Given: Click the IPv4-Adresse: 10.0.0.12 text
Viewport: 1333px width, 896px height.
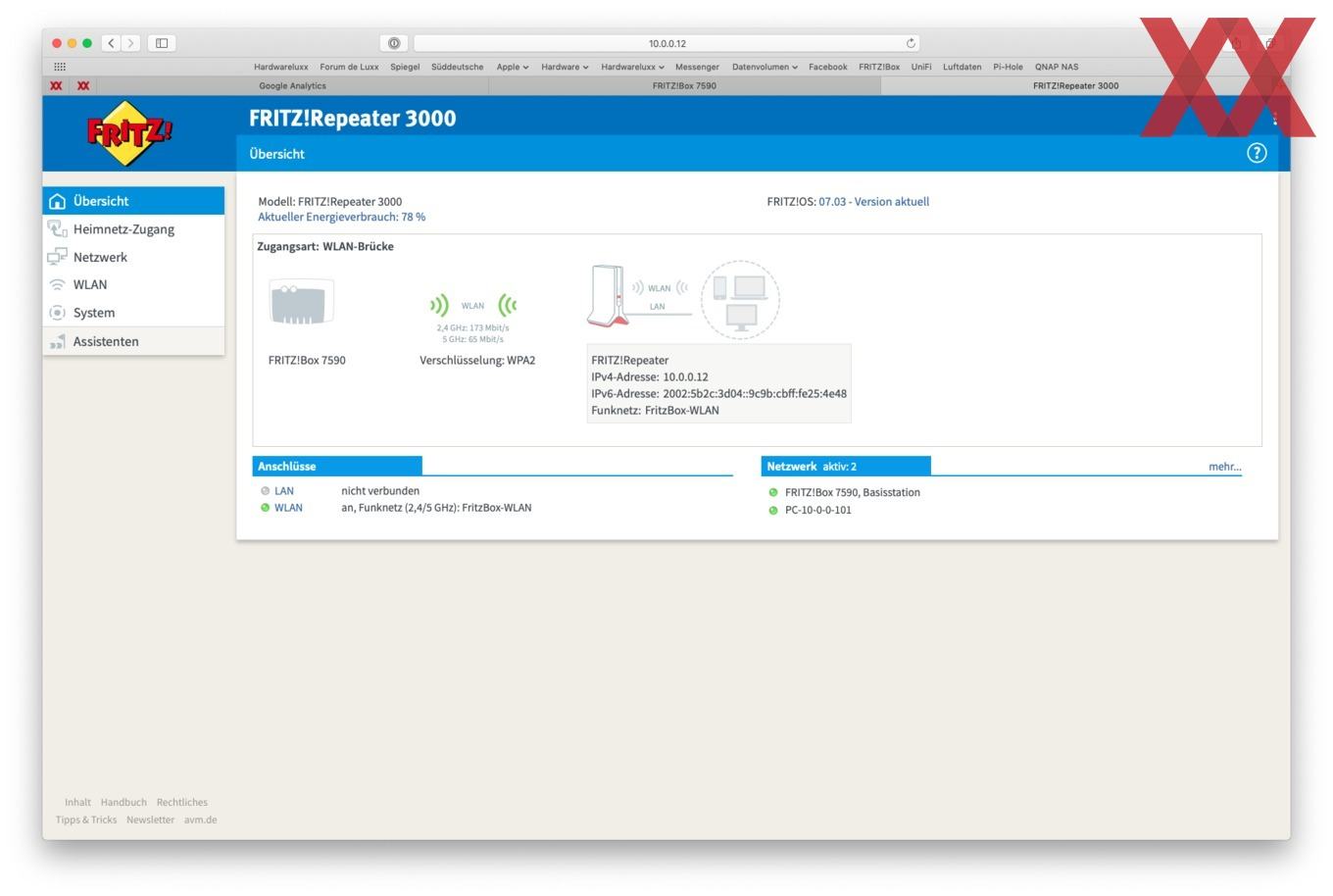Looking at the screenshot, I should pyautogui.click(x=649, y=376).
